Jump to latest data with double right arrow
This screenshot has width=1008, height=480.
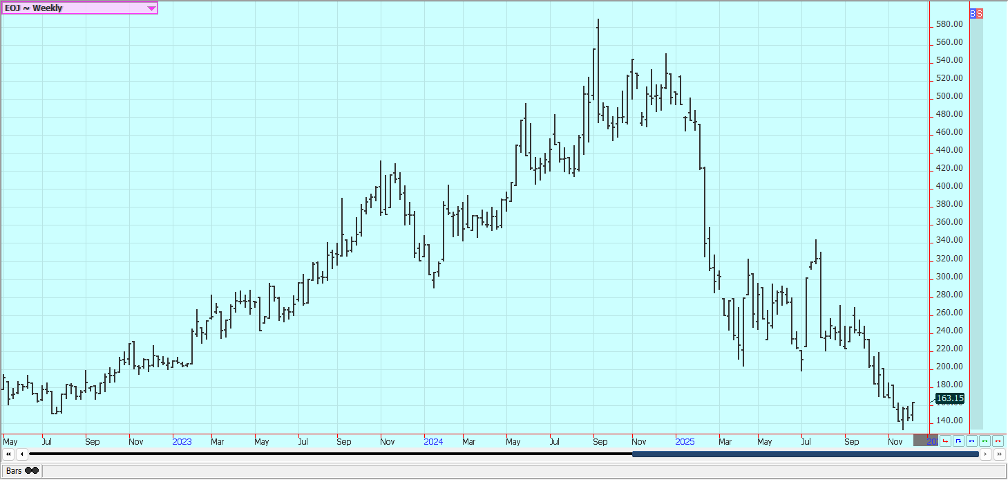tap(999, 455)
